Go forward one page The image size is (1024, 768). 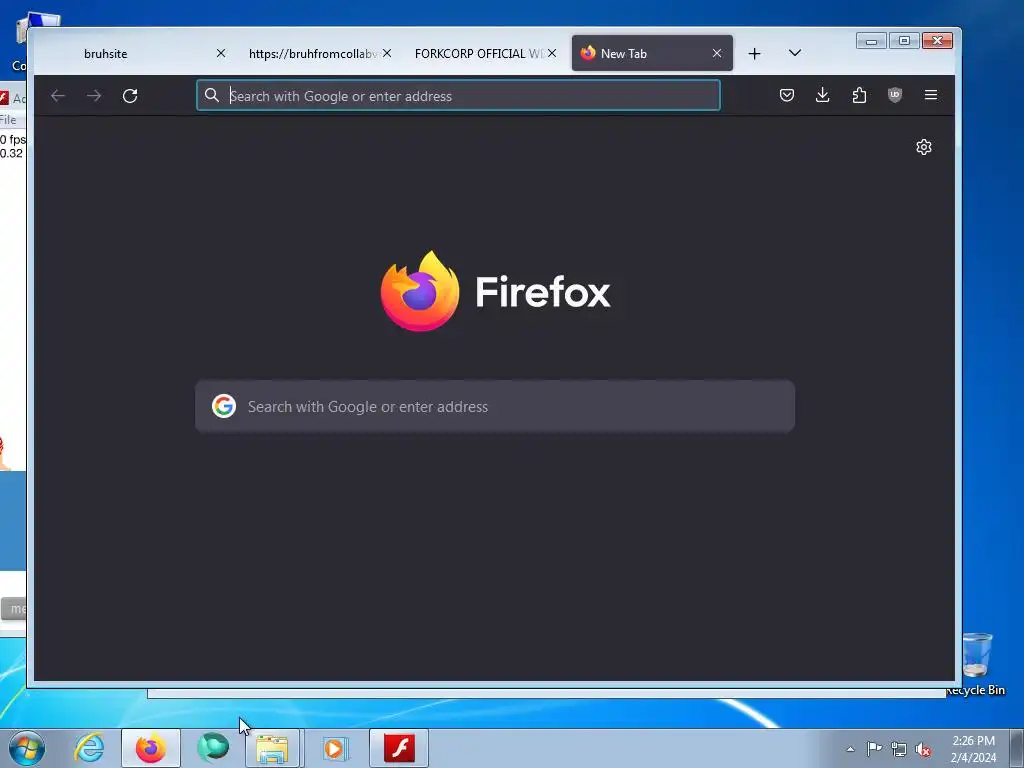coord(94,96)
